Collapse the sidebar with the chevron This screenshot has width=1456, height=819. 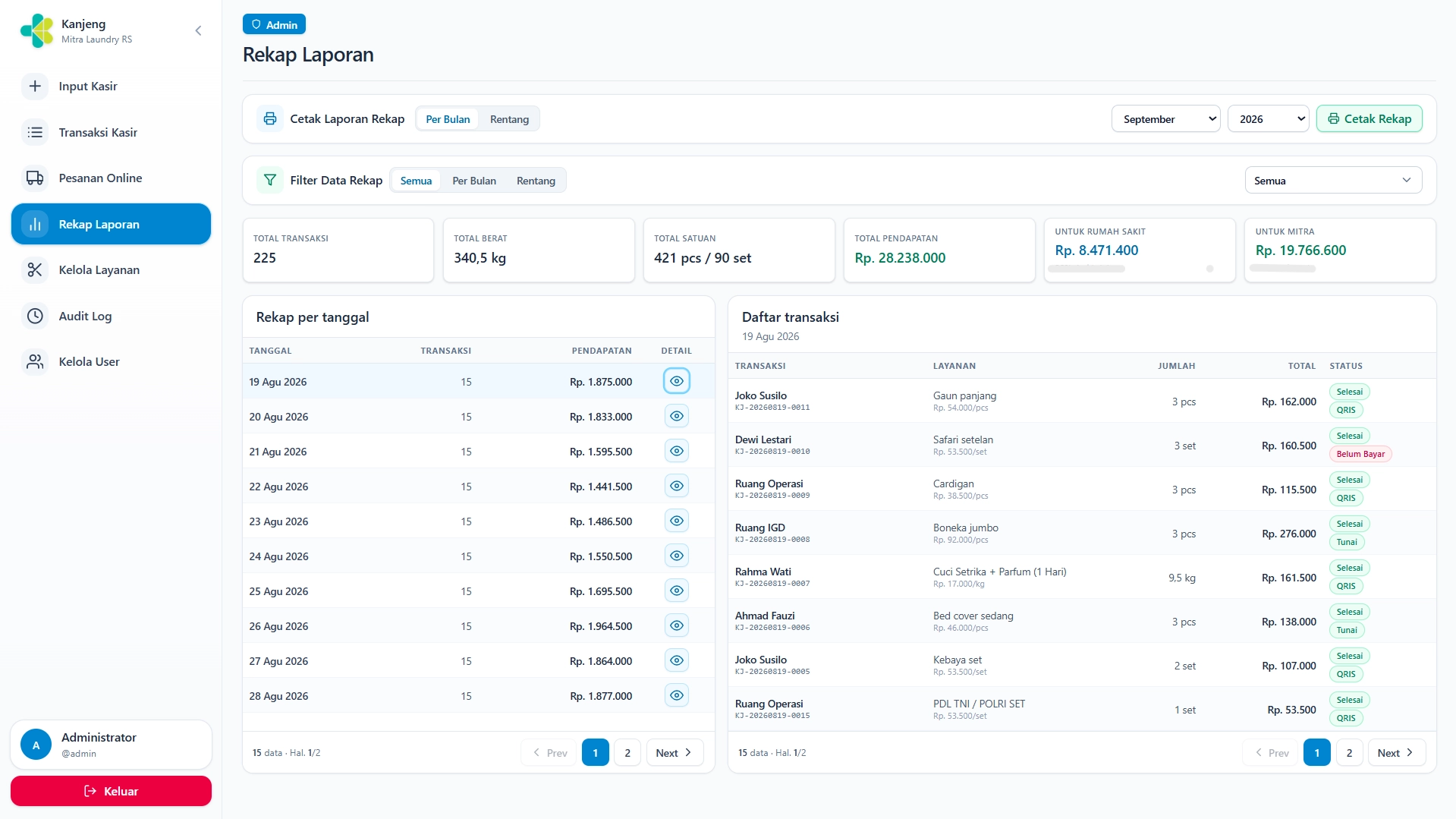coord(198,31)
